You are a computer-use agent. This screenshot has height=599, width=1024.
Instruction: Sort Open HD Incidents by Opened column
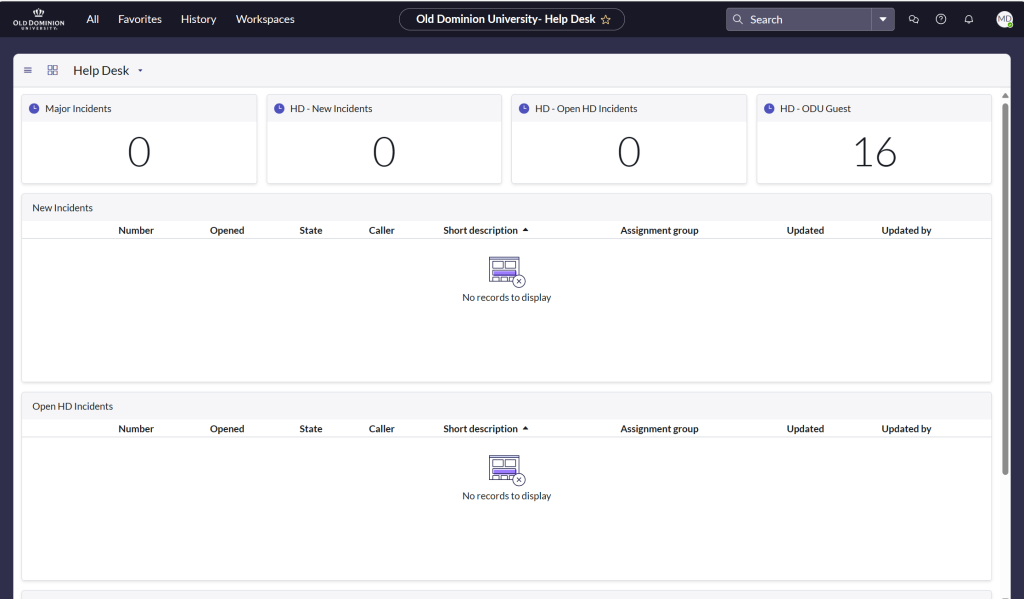coord(227,429)
